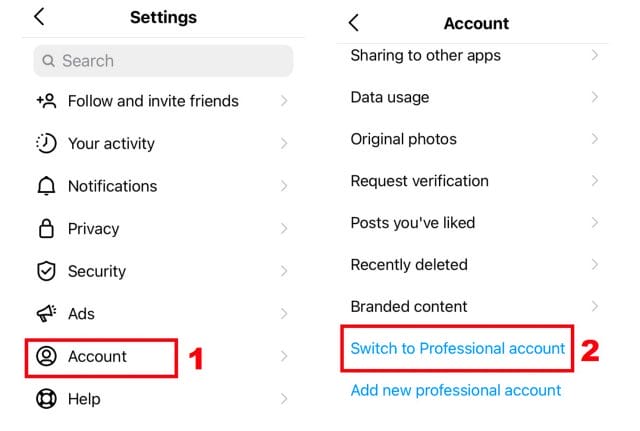This screenshot has height=431, width=640.
Task: Click the person circle Account icon
Action: point(46,356)
